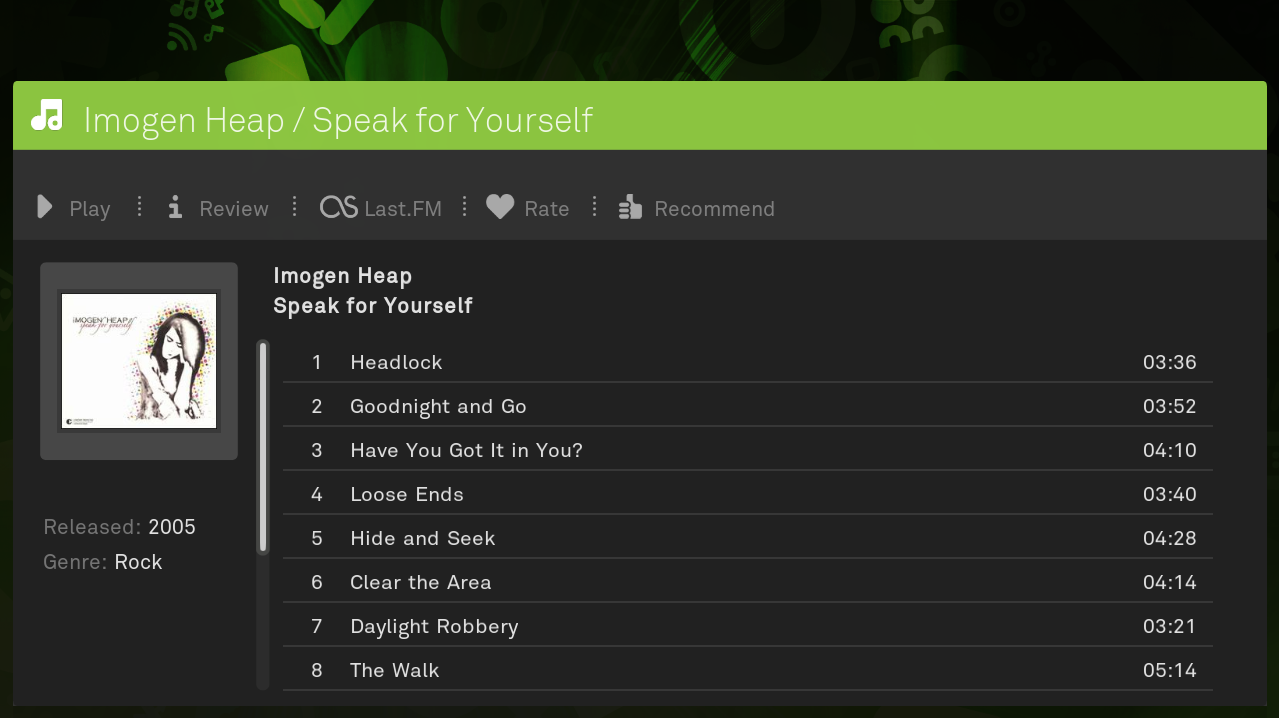
Task: Choose track 5 Hide and Seek
Action: [748, 538]
